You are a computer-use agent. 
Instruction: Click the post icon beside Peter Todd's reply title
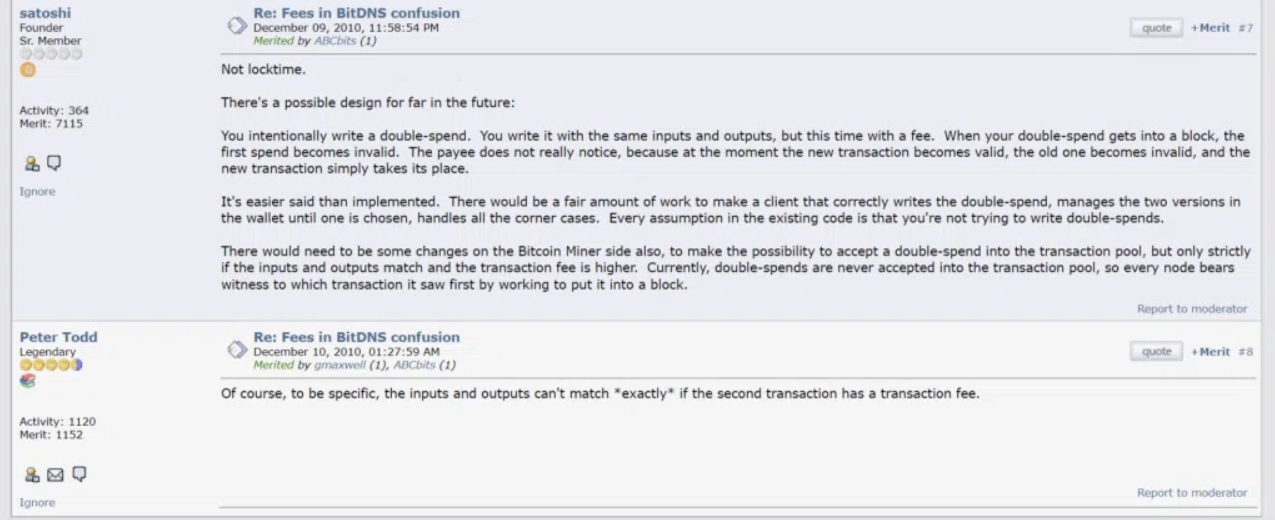(237, 350)
